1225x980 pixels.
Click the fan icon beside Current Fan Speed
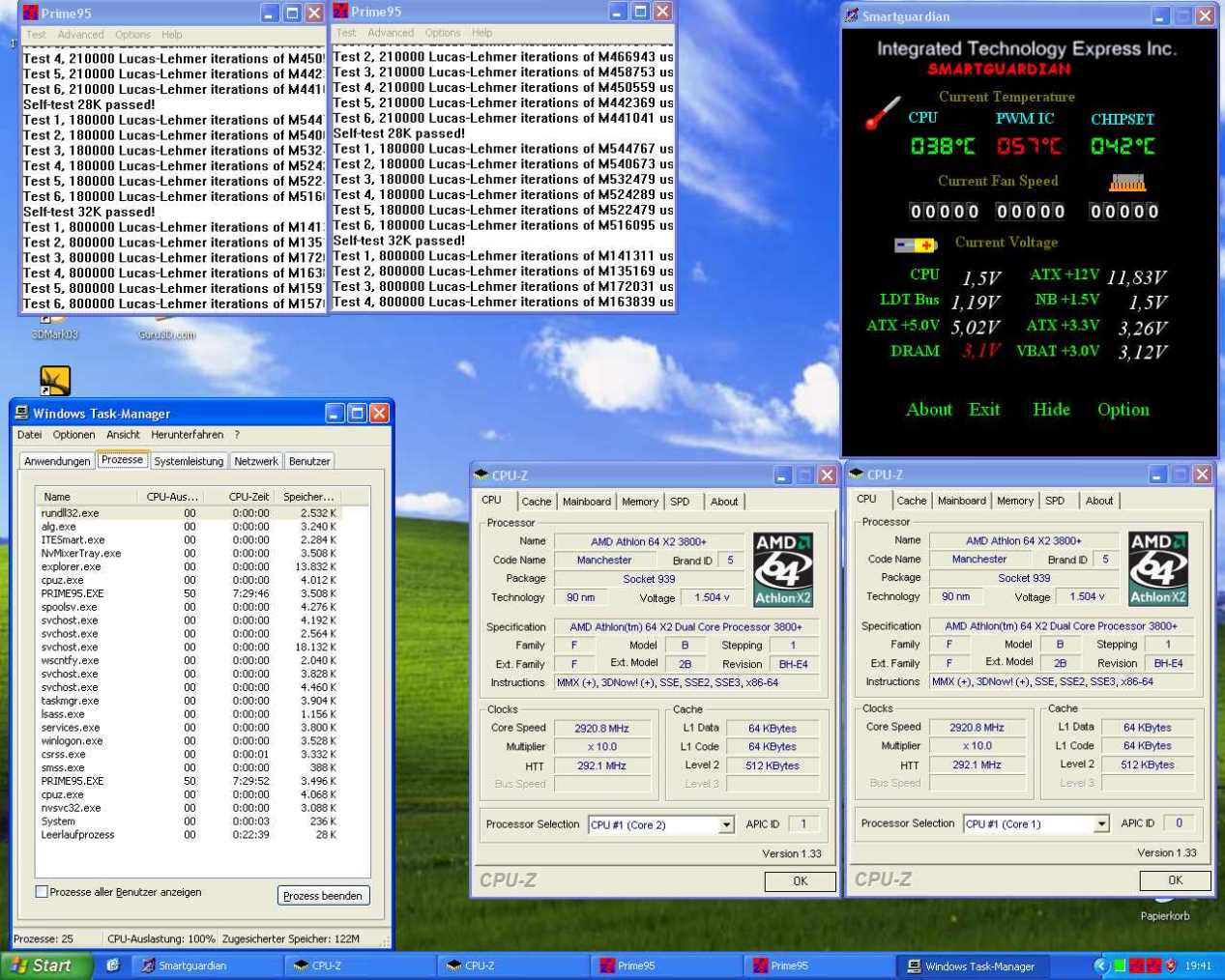[1127, 183]
